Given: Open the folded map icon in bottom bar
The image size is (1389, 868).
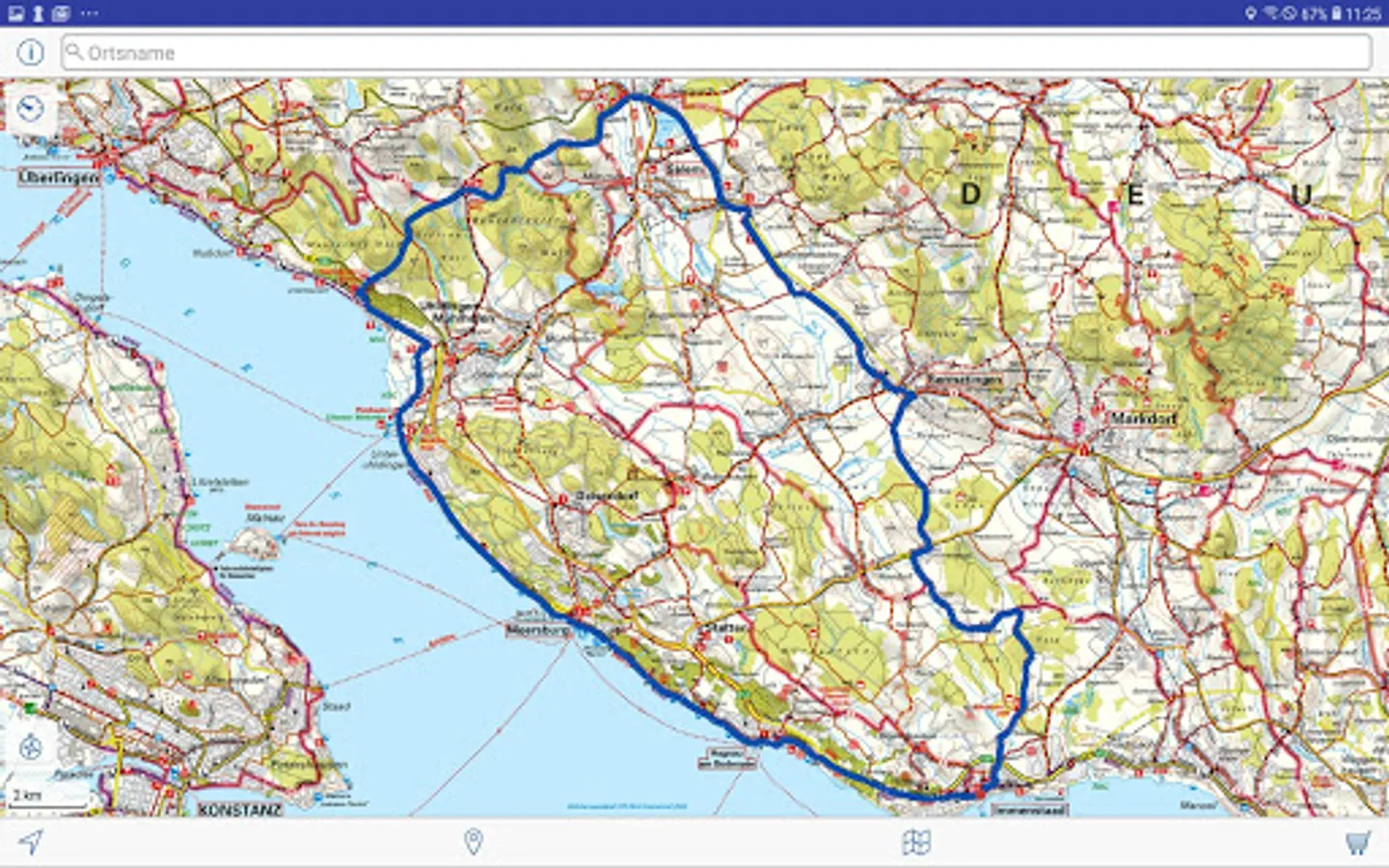Looking at the screenshot, I should [916, 842].
